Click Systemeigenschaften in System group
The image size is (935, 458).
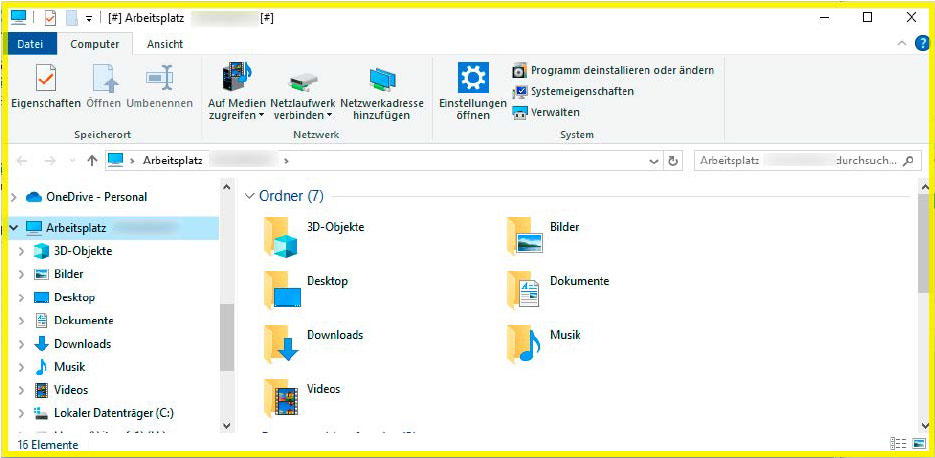coord(581,91)
